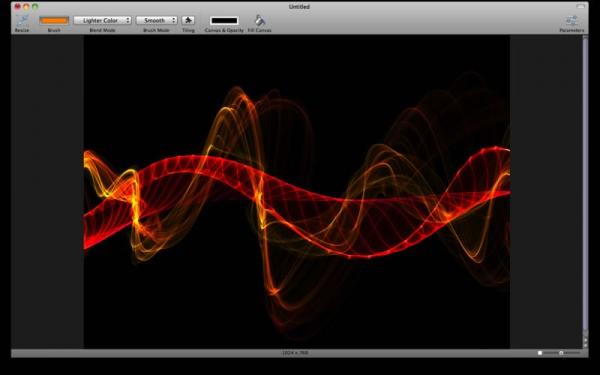Click the black Canvas & Opacity swatch
This screenshot has width=600, height=375.
click(224, 21)
